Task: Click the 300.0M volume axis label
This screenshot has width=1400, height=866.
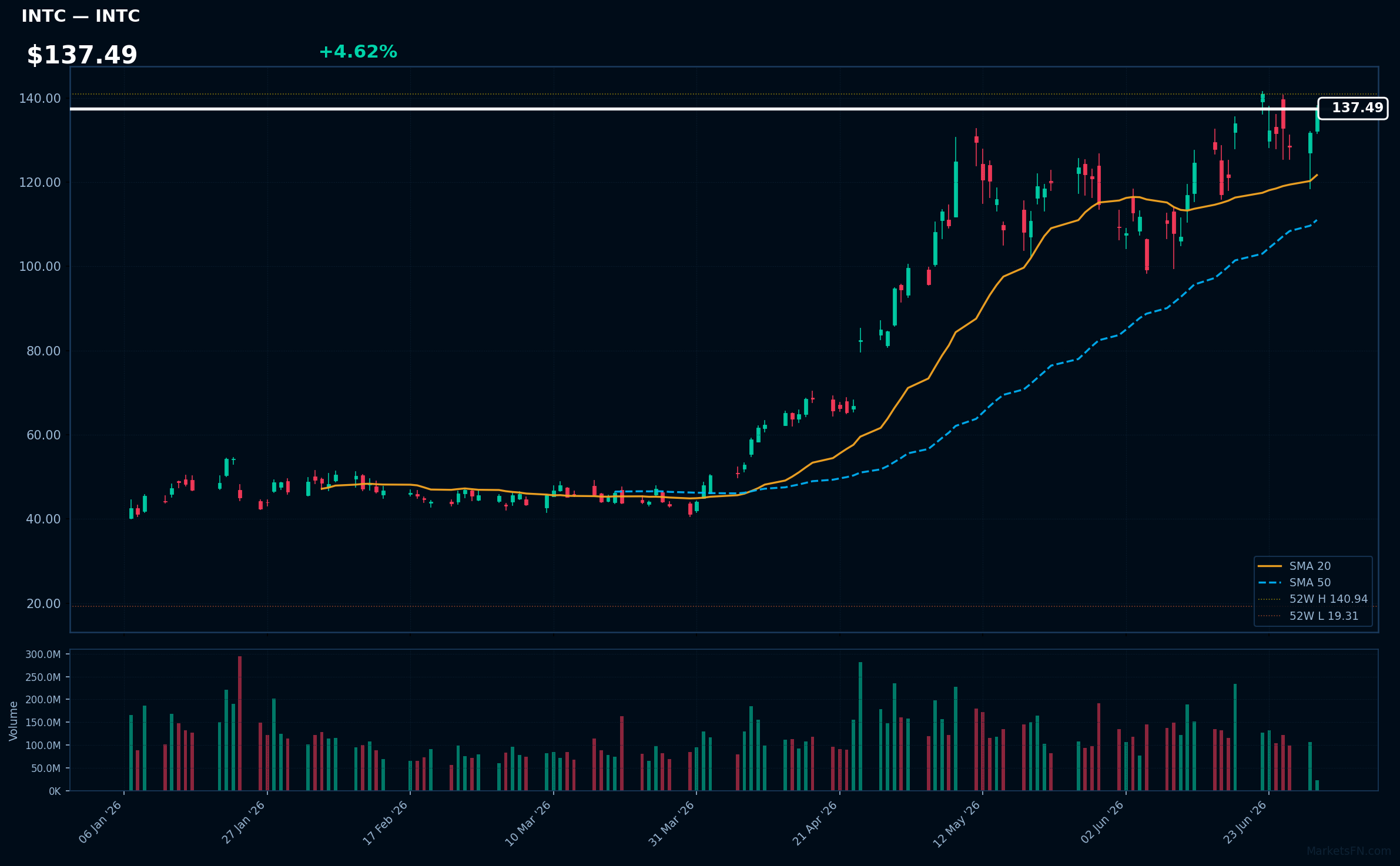Action: tap(43, 654)
